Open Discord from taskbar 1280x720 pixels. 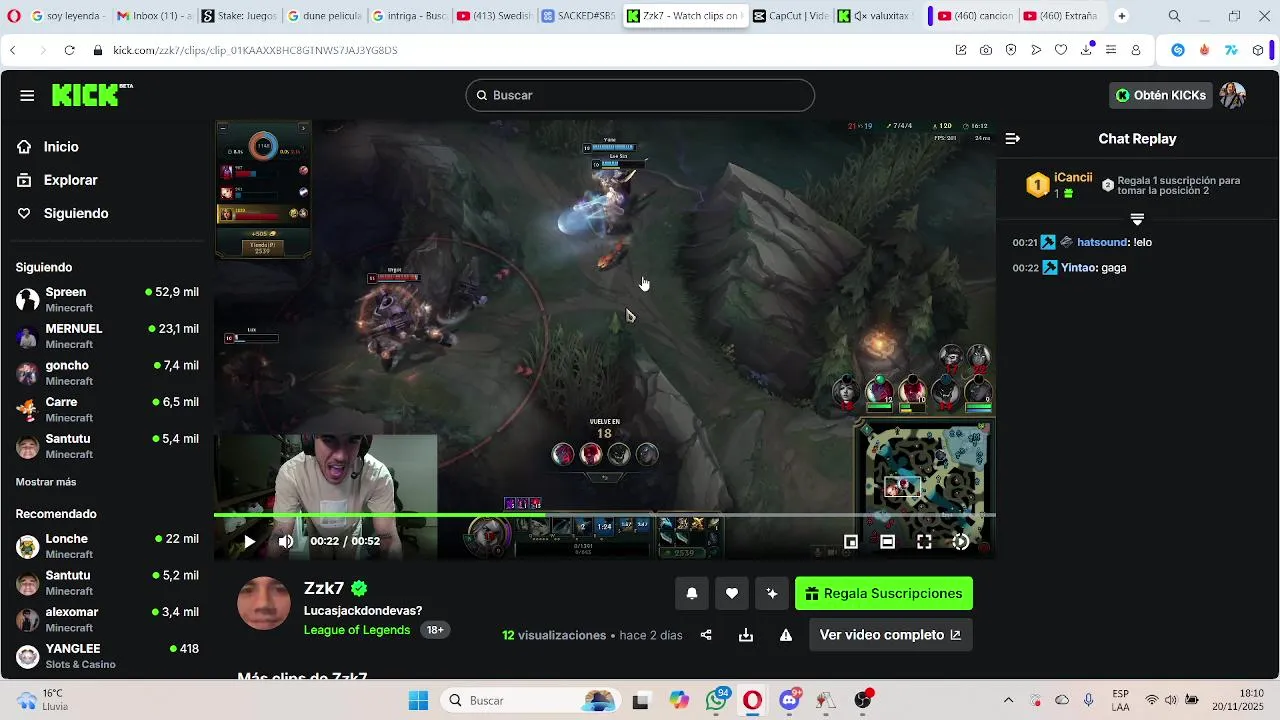pos(790,700)
